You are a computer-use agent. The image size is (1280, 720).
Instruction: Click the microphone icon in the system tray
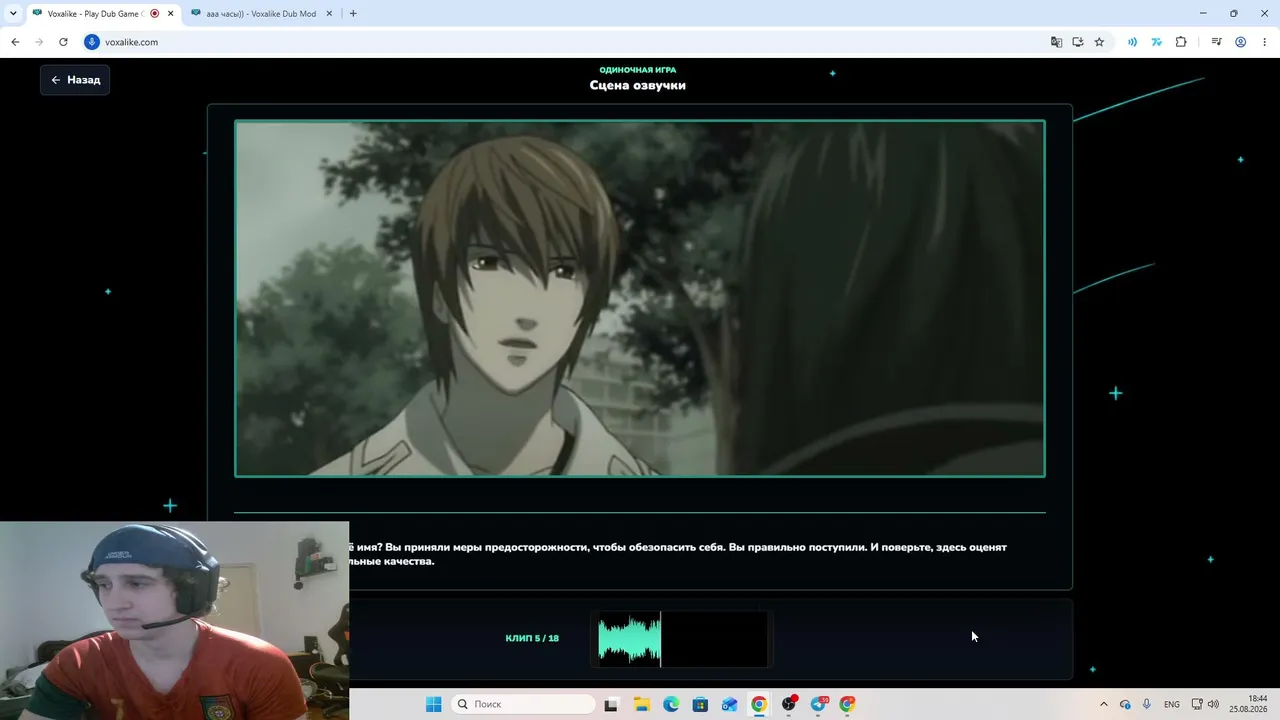pos(1147,704)
